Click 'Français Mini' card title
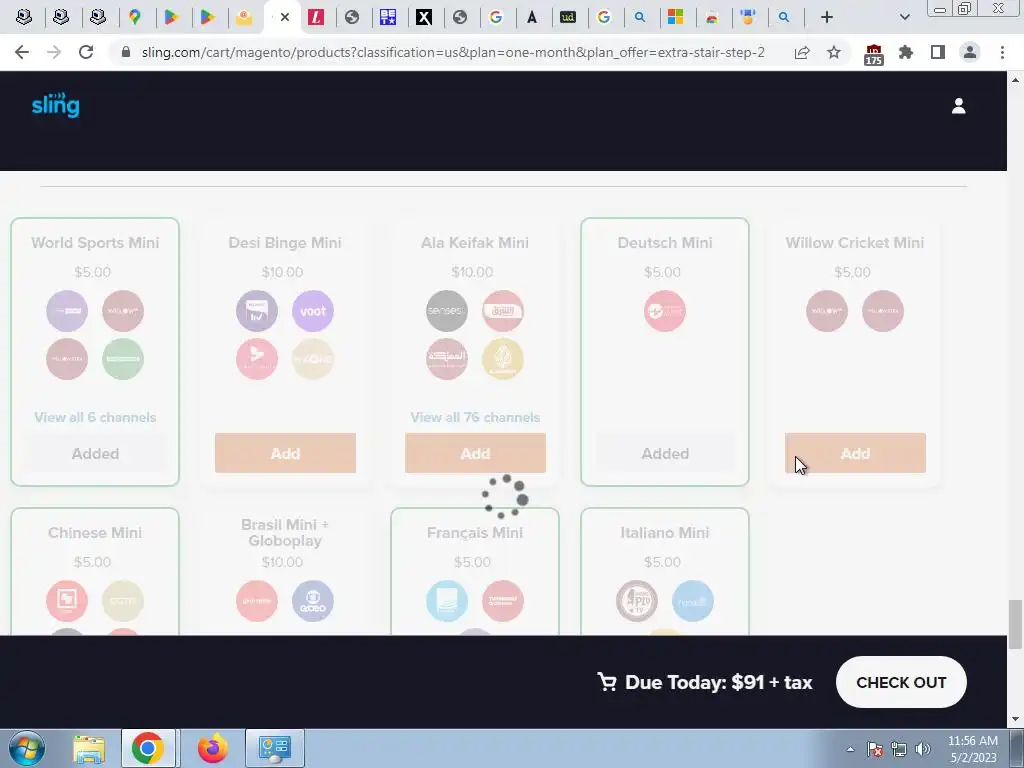1024x768 pixels. click(475, 533)
